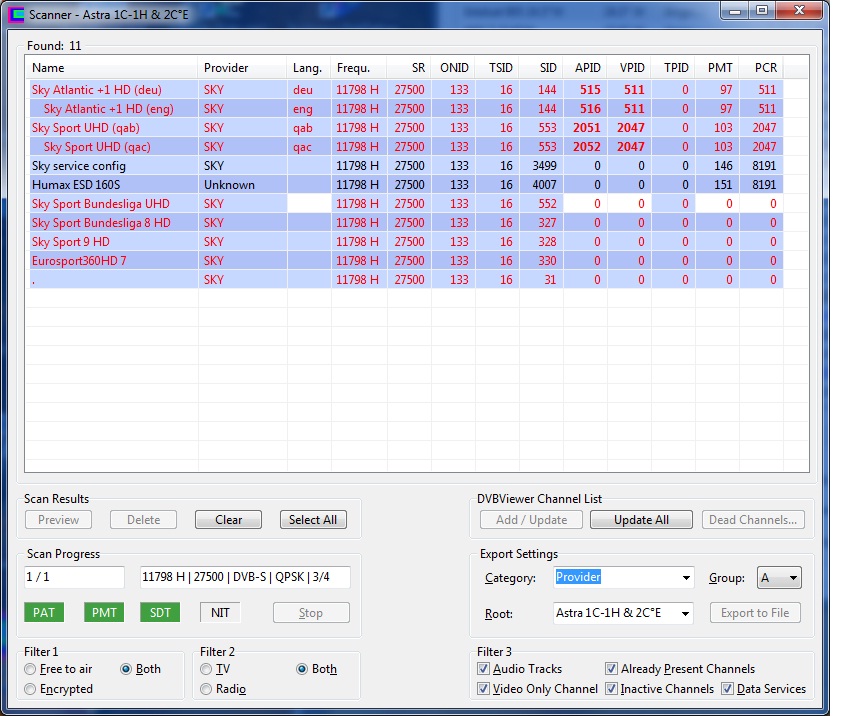Click the Preview button
864x716 pixels.
pyautogui.click(x=58, y=520)
